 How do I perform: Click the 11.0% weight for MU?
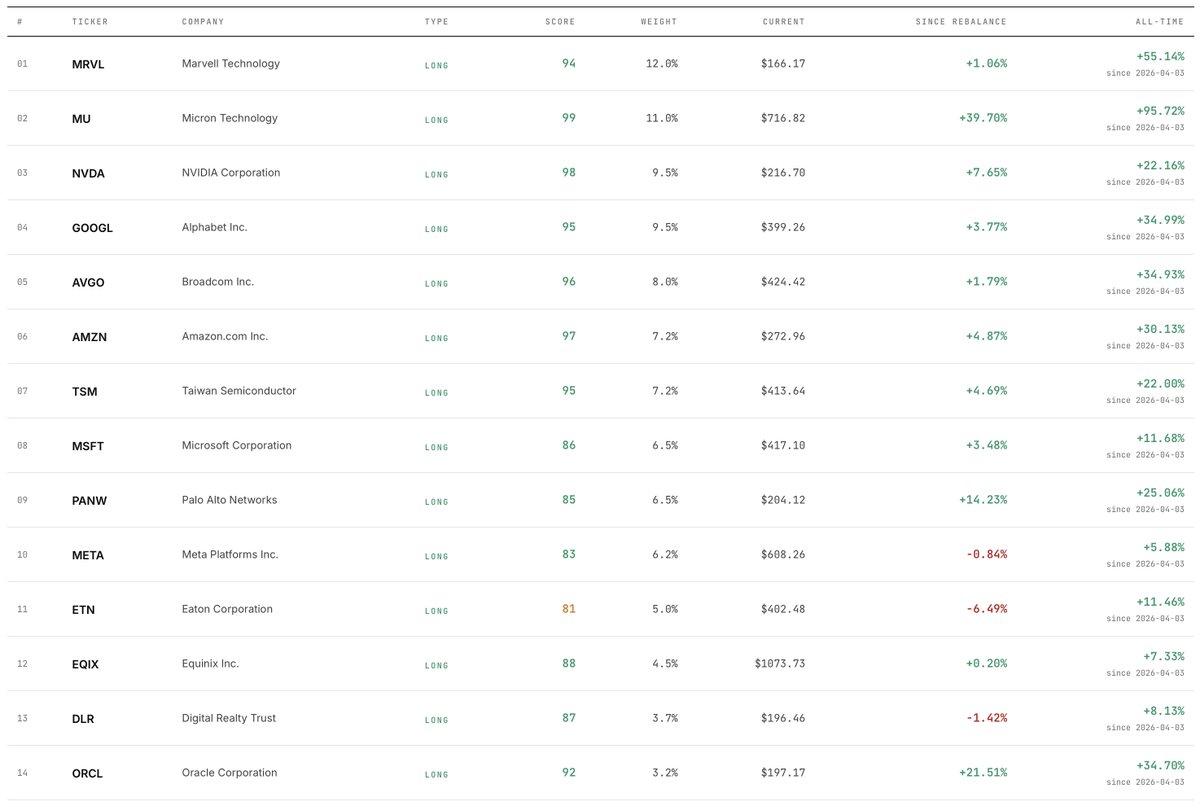662,118
